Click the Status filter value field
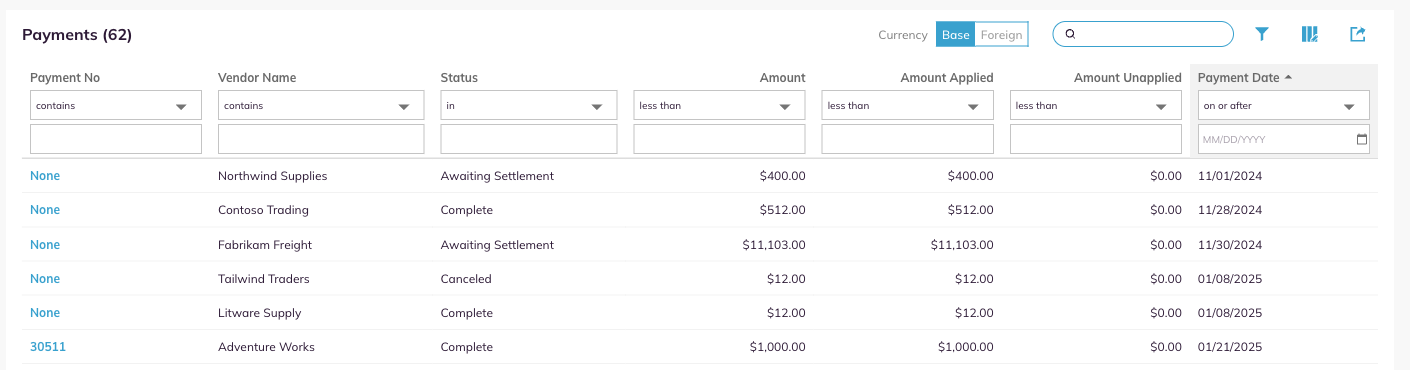Screen dimensions: 1410x370 click(529, 139)
